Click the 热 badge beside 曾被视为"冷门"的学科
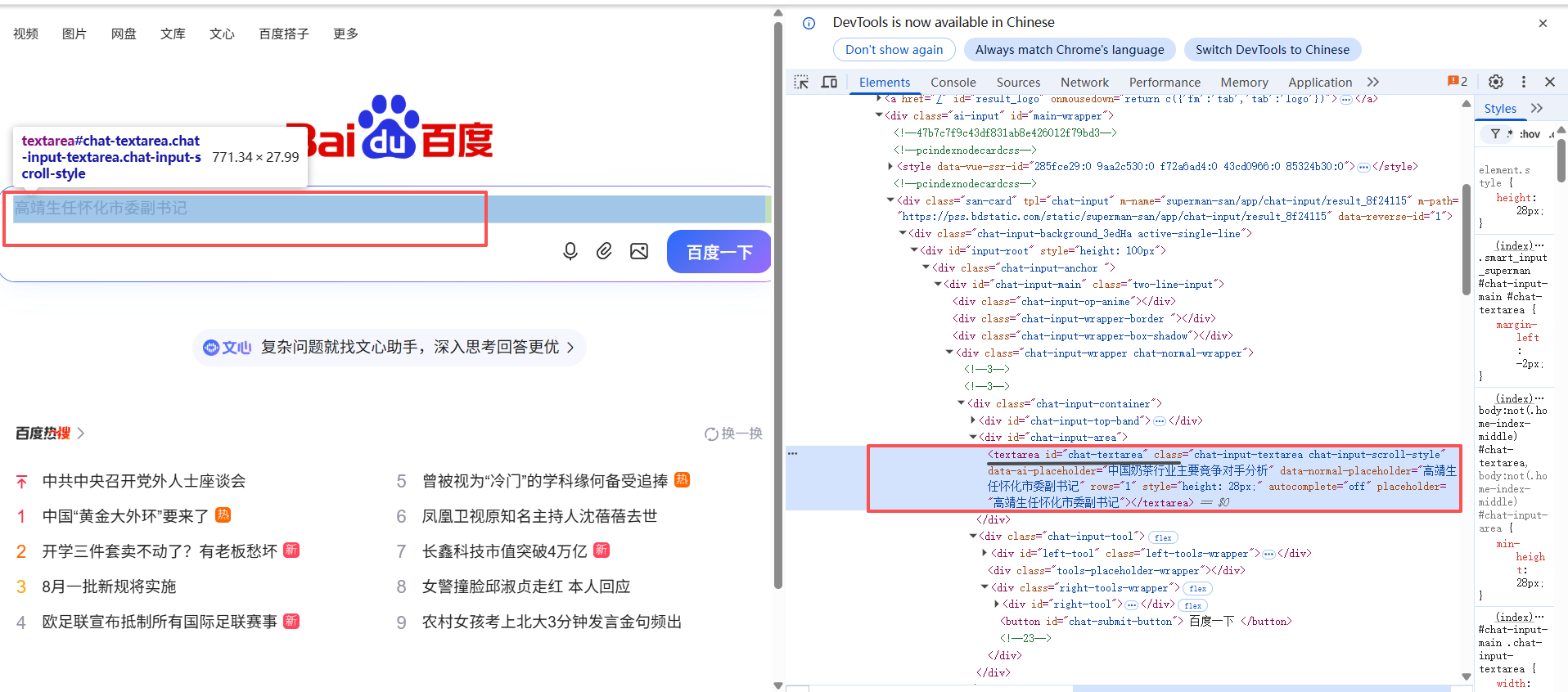This screenshot has width=1568, height=692. 682,479
